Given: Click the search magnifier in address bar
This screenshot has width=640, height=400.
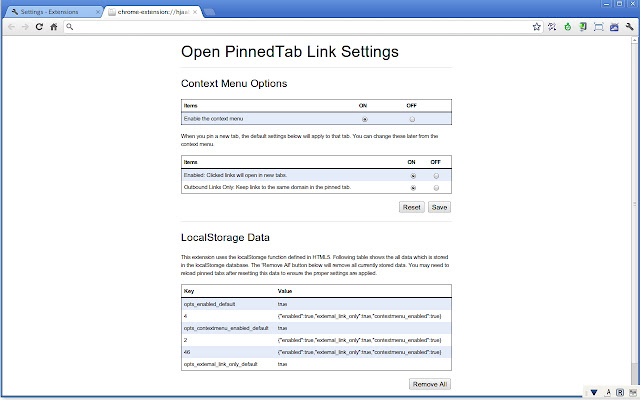Looking at the screenshot, I should (70, 27).
